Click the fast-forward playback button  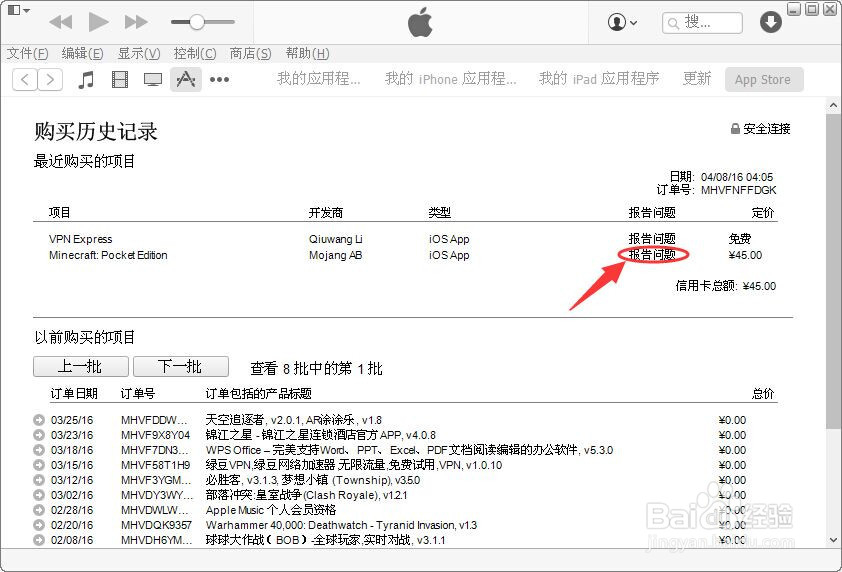pyautogui.click(x=136, y=22)
